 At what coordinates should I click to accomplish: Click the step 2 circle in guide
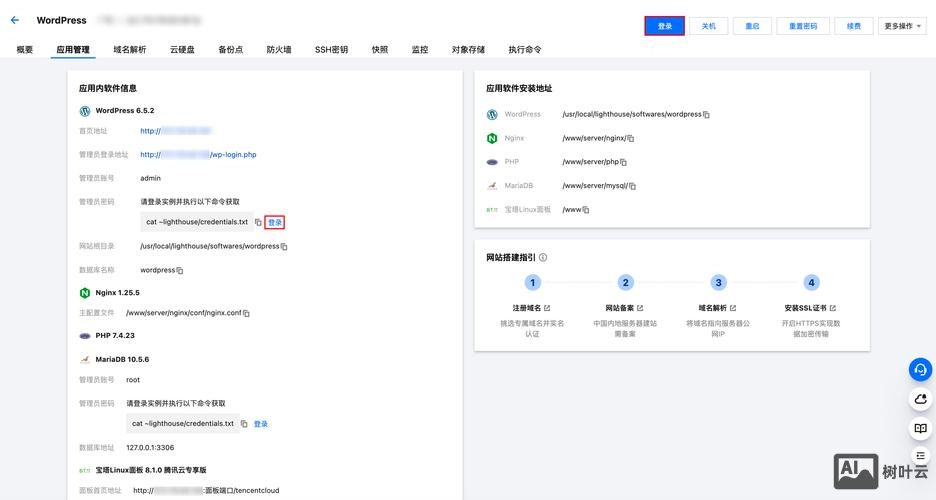tap(626, 283)
